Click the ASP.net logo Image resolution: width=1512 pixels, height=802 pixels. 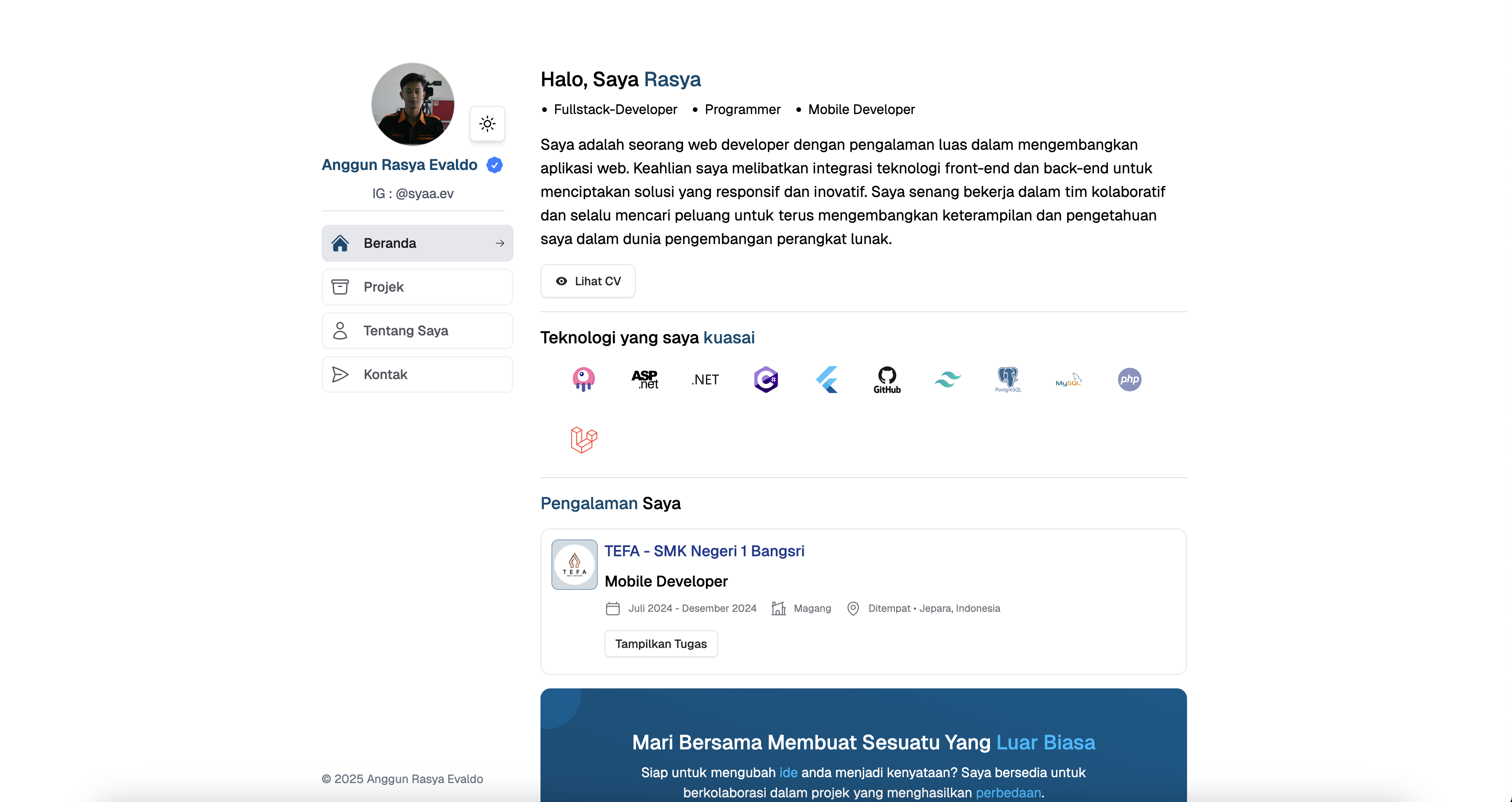pos(644,380)
